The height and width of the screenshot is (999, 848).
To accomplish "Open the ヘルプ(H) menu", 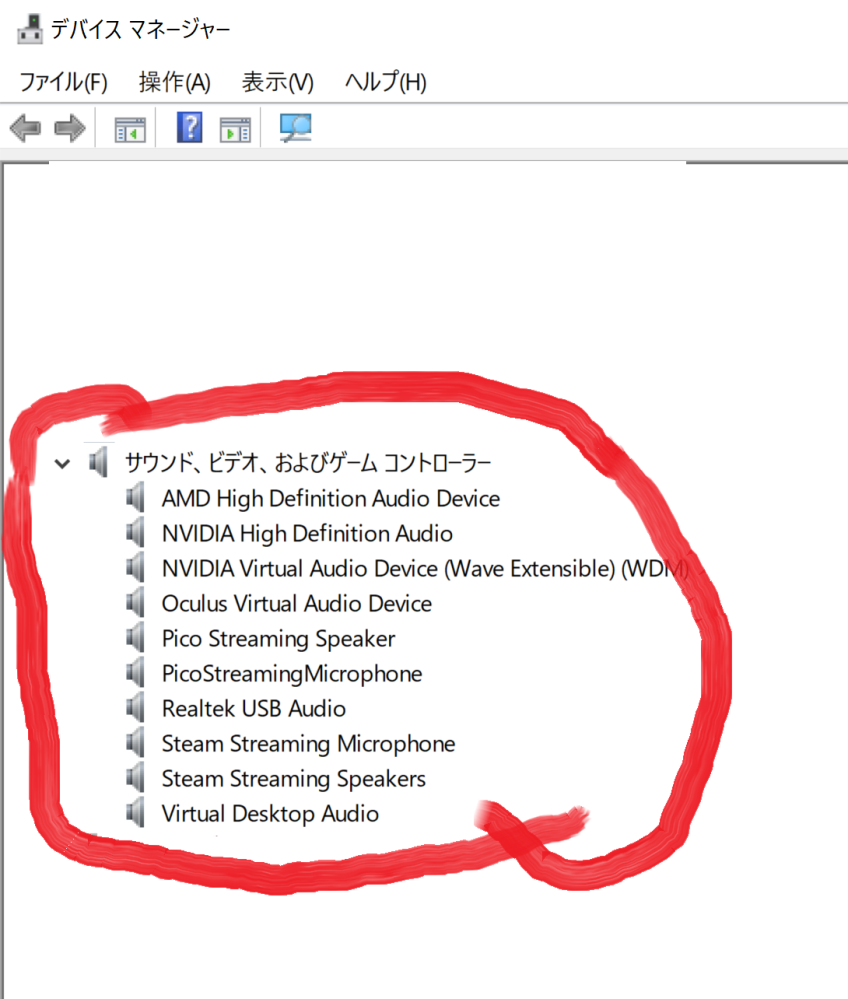I will pos(385,82).
